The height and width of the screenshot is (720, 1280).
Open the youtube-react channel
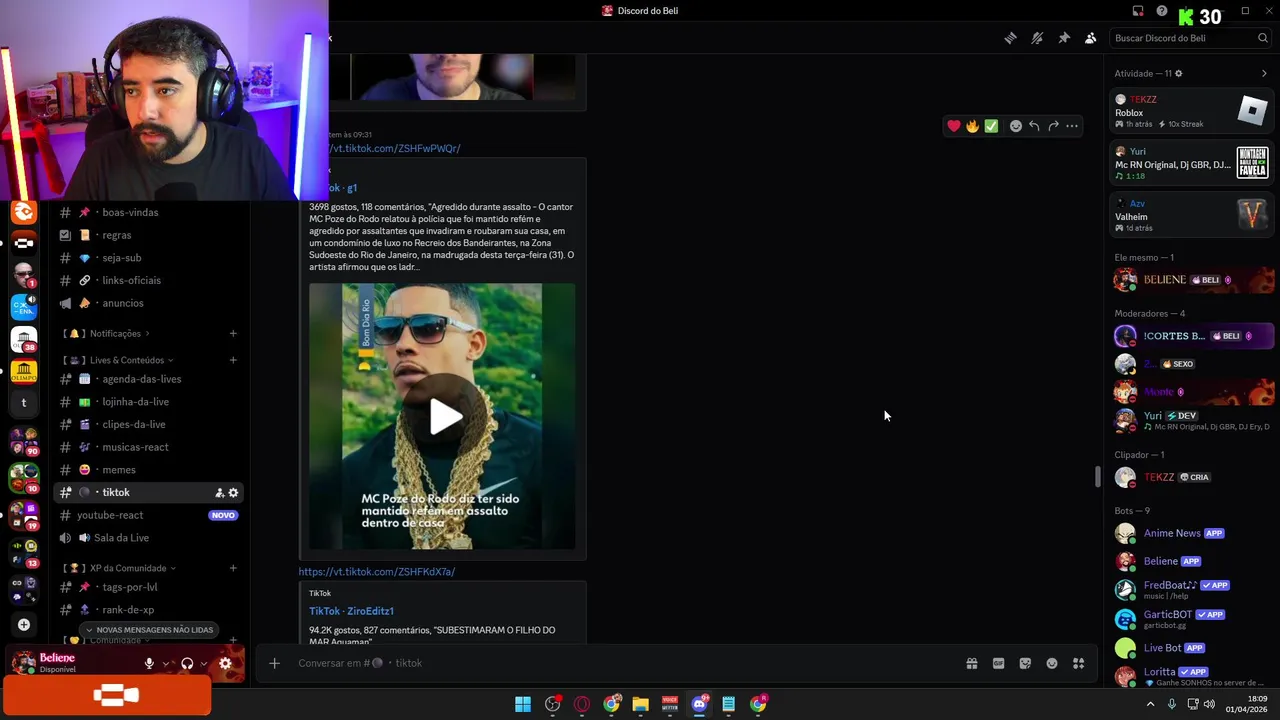(x=110, y=515)
